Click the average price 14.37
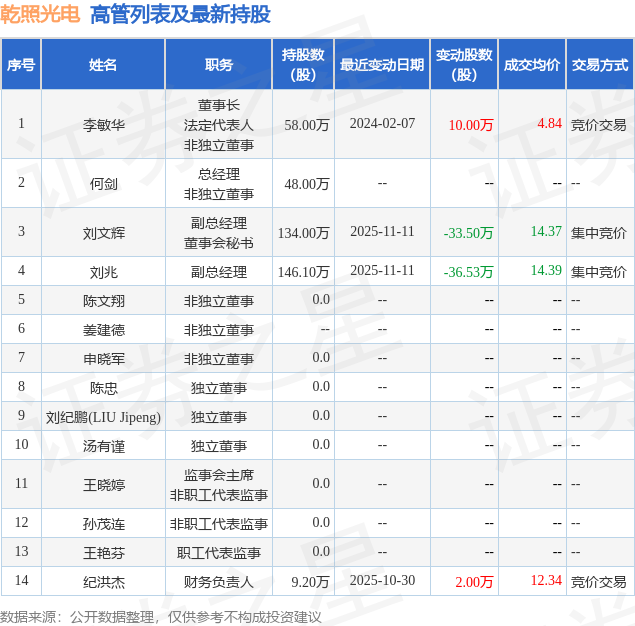This screenshot has width=635, height=626. (546, 231)
